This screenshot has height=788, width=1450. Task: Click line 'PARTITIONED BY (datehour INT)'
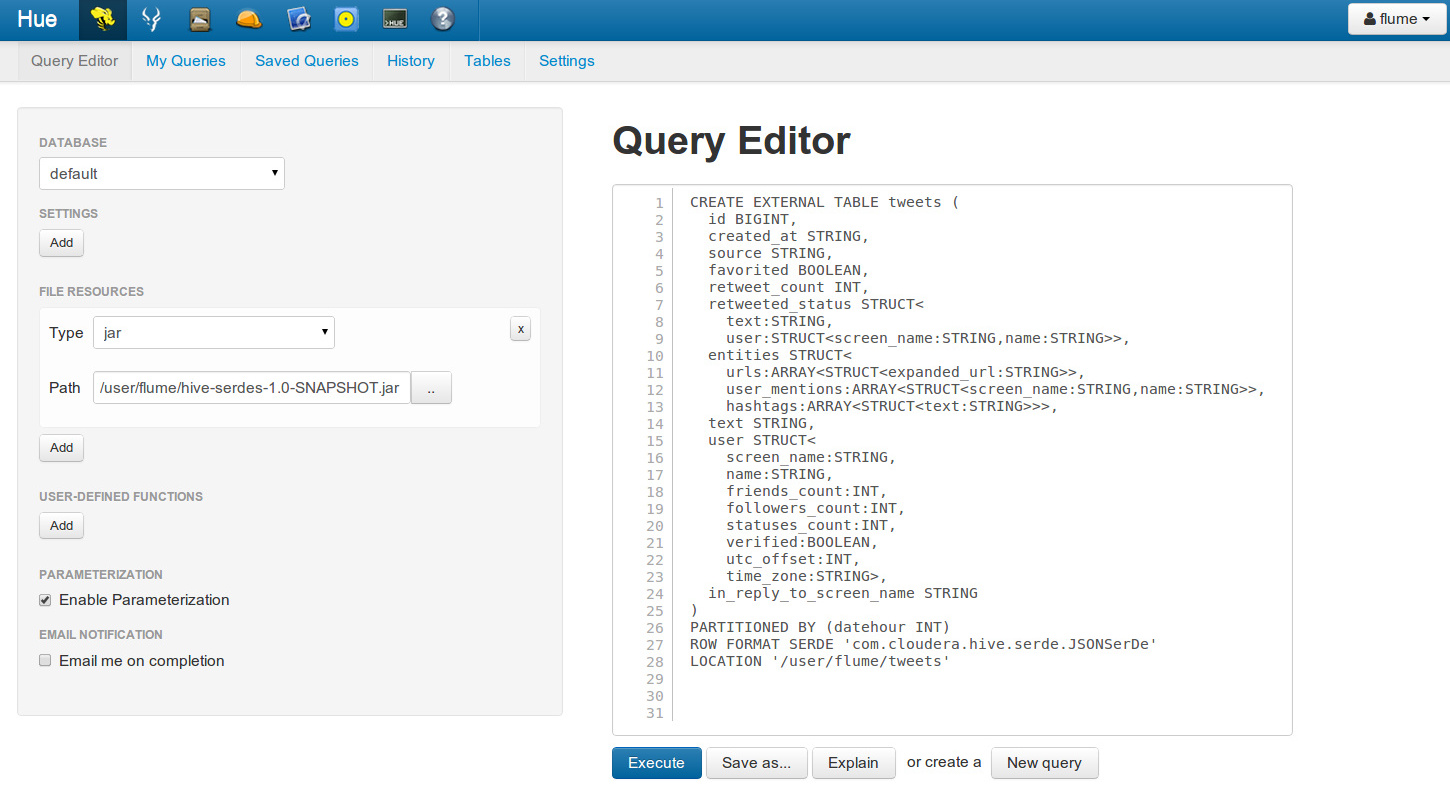point(819,628)
